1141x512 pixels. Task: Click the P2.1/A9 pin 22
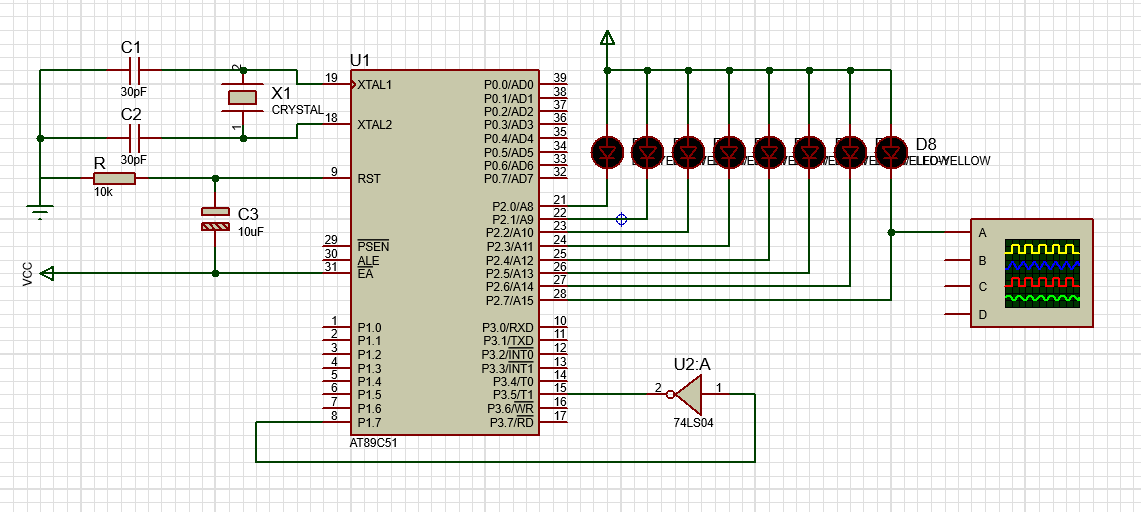click(554, 218)
